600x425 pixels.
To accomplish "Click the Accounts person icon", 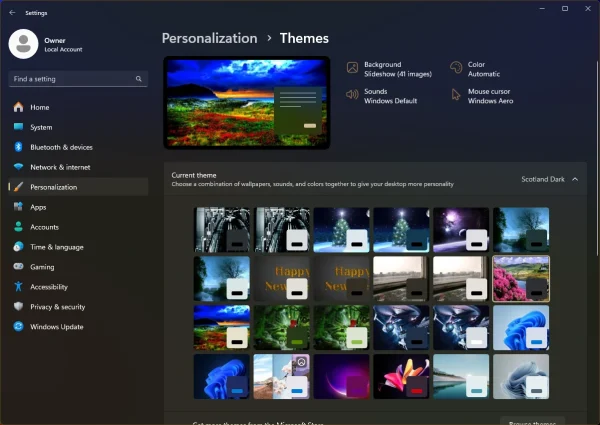I will [18, 227].
